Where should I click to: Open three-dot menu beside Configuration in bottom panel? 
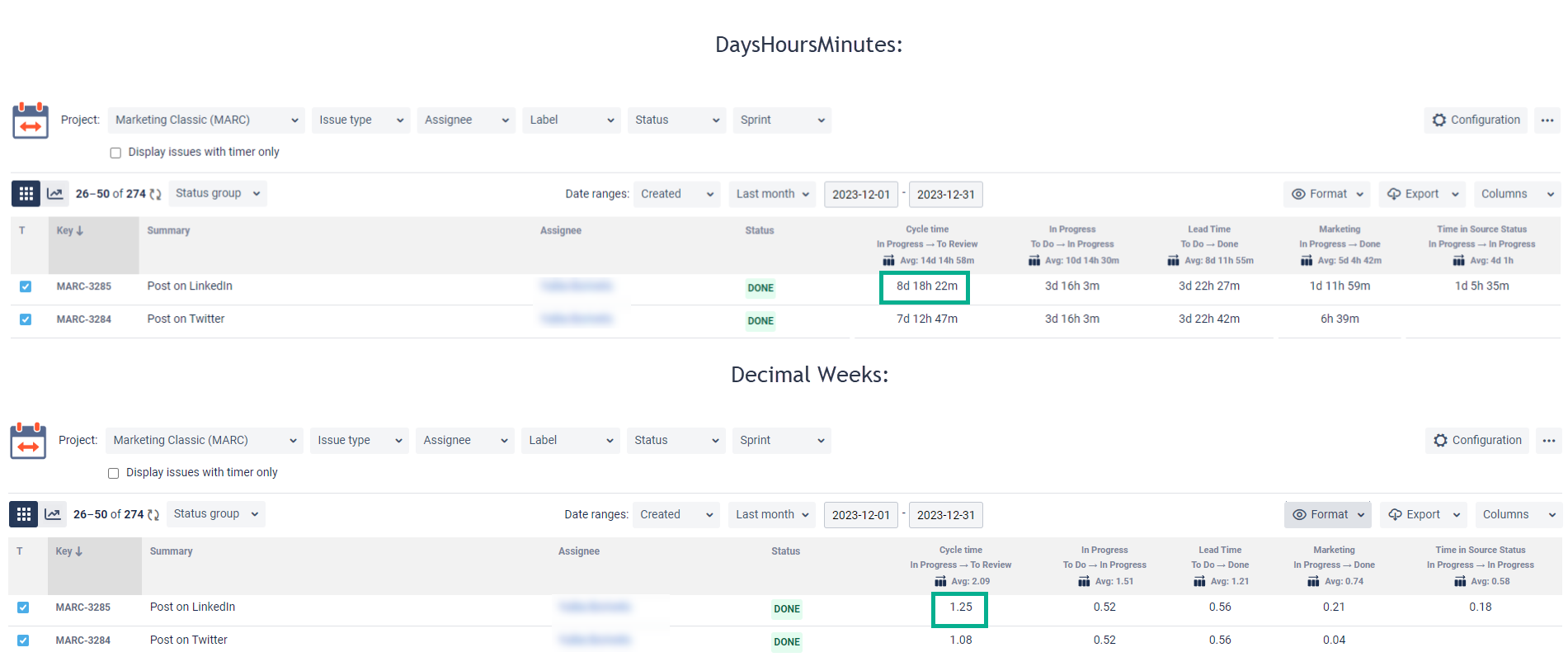click(x=1548, y=441)
